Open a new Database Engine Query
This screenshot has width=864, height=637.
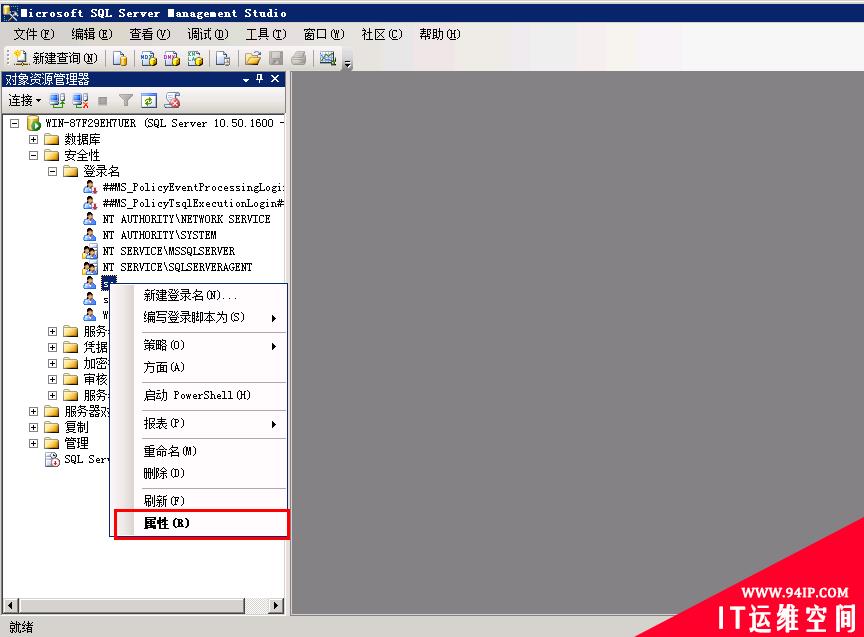120,58
